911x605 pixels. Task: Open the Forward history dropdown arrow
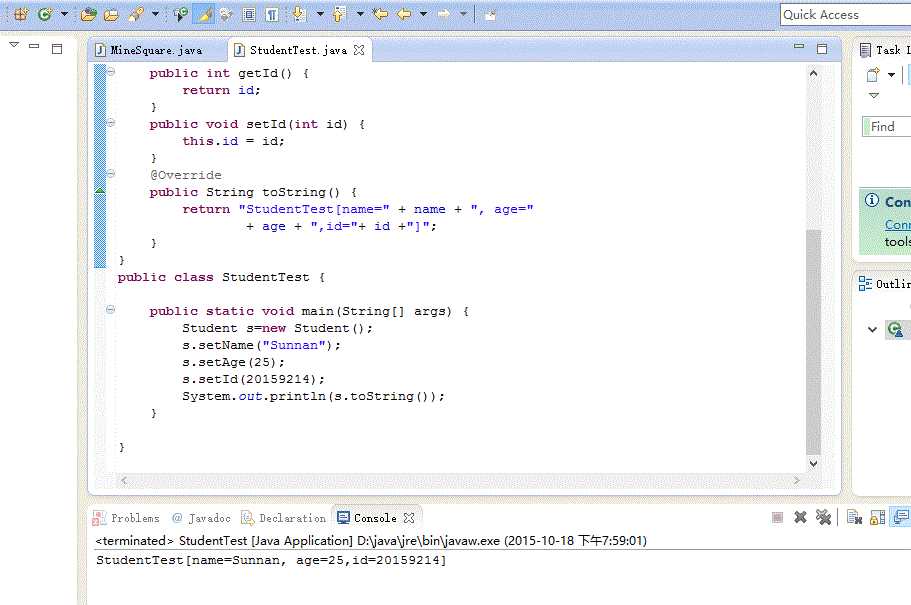tap(463, 14)
